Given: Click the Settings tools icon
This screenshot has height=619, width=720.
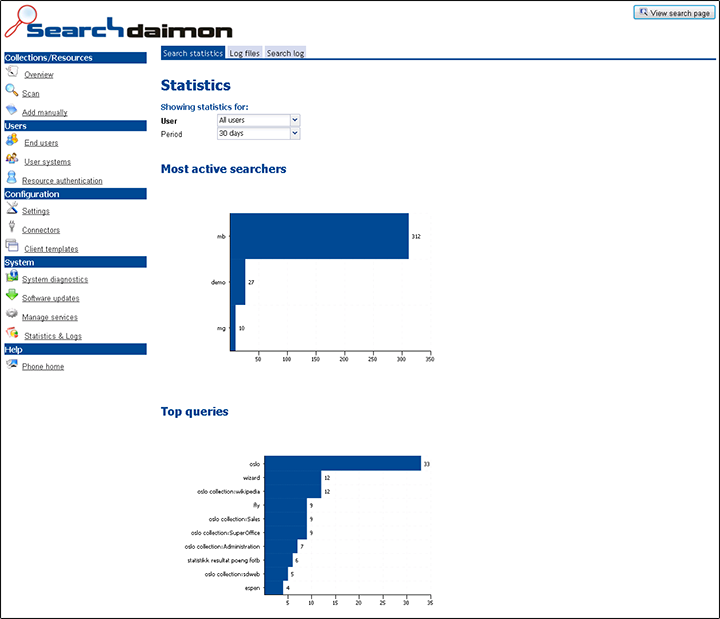Looking at the screenshot, I should tap(12, 208).
